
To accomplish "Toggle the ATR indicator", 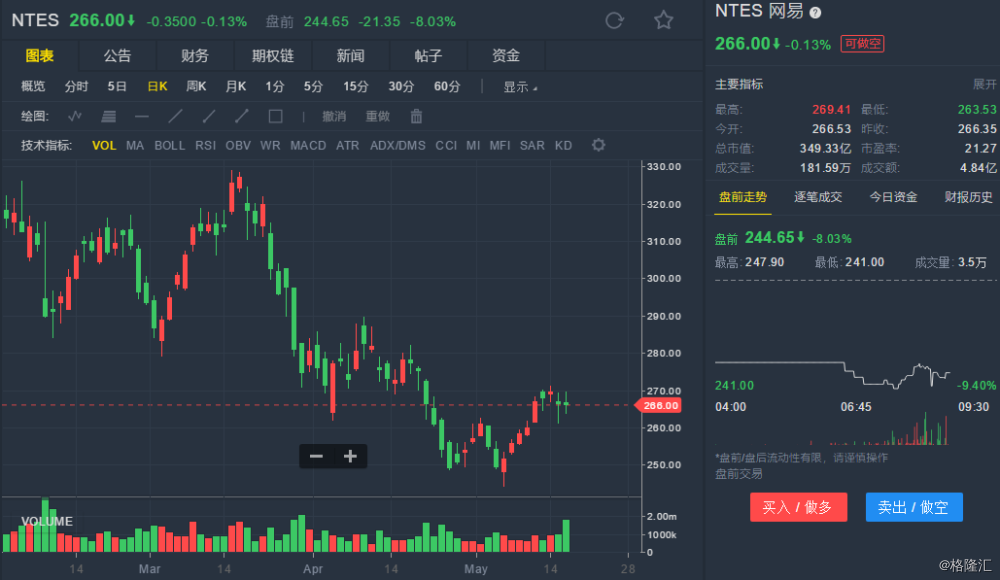I will tap(348, 145).
